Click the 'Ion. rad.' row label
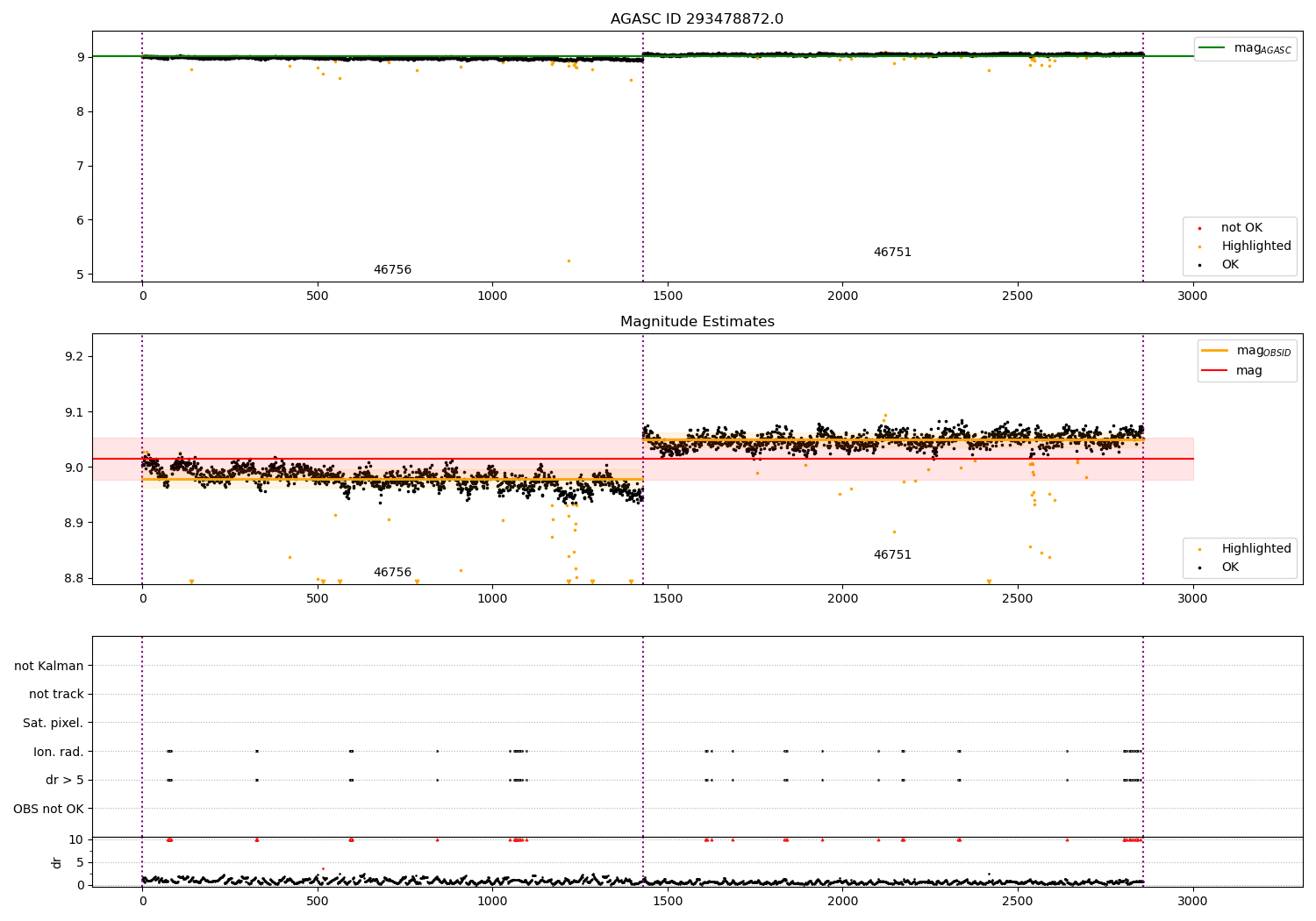Viewport: 1316px width, 921px height. (59, 752)
